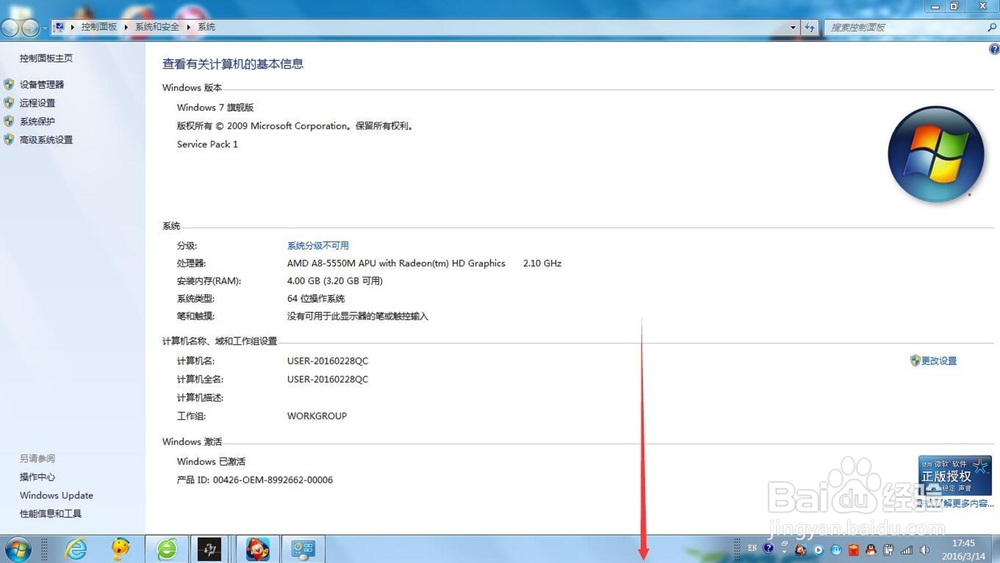
Task: Click the EN language indicator in tray
Action: point(752,548)
